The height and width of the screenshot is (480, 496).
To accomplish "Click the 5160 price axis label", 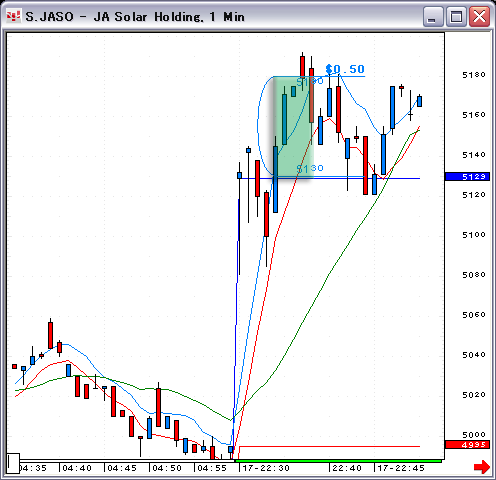I will [474, 115].
